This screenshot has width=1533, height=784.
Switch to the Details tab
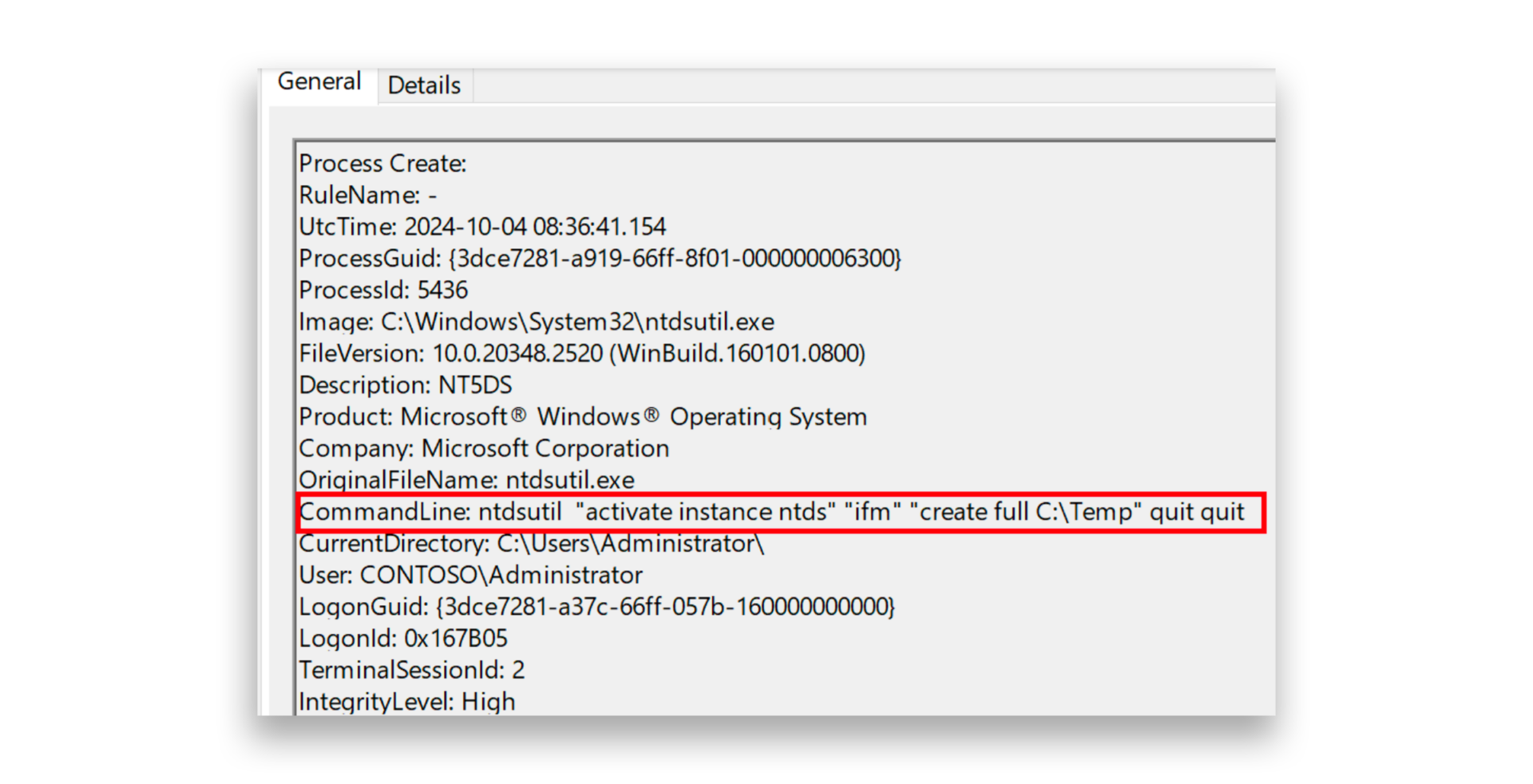424,85
